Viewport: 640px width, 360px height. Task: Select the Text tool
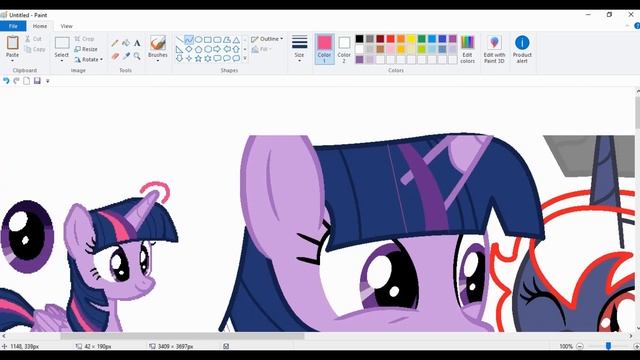(137, 42)
